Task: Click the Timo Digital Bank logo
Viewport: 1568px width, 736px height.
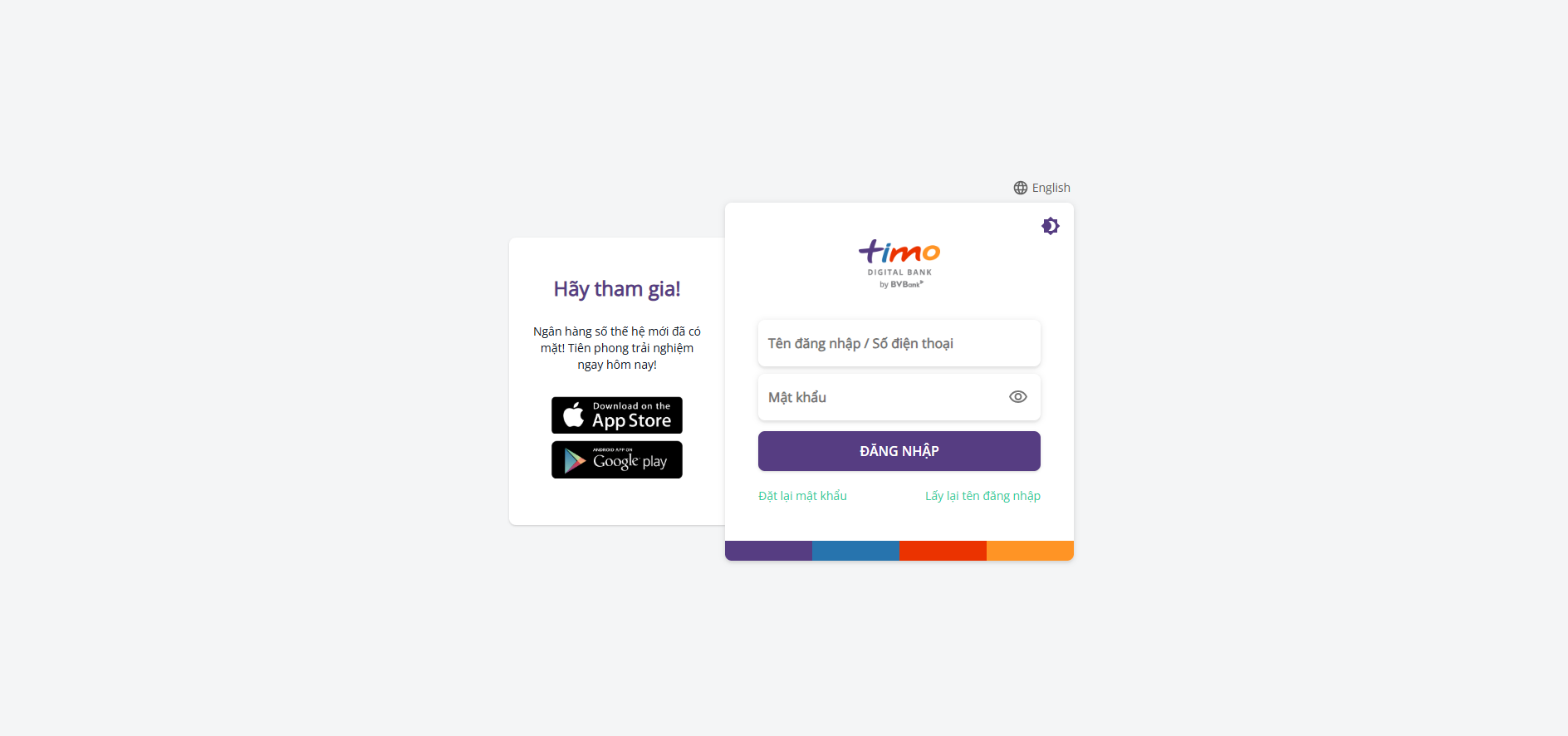Action: click(x=899, y=264)
